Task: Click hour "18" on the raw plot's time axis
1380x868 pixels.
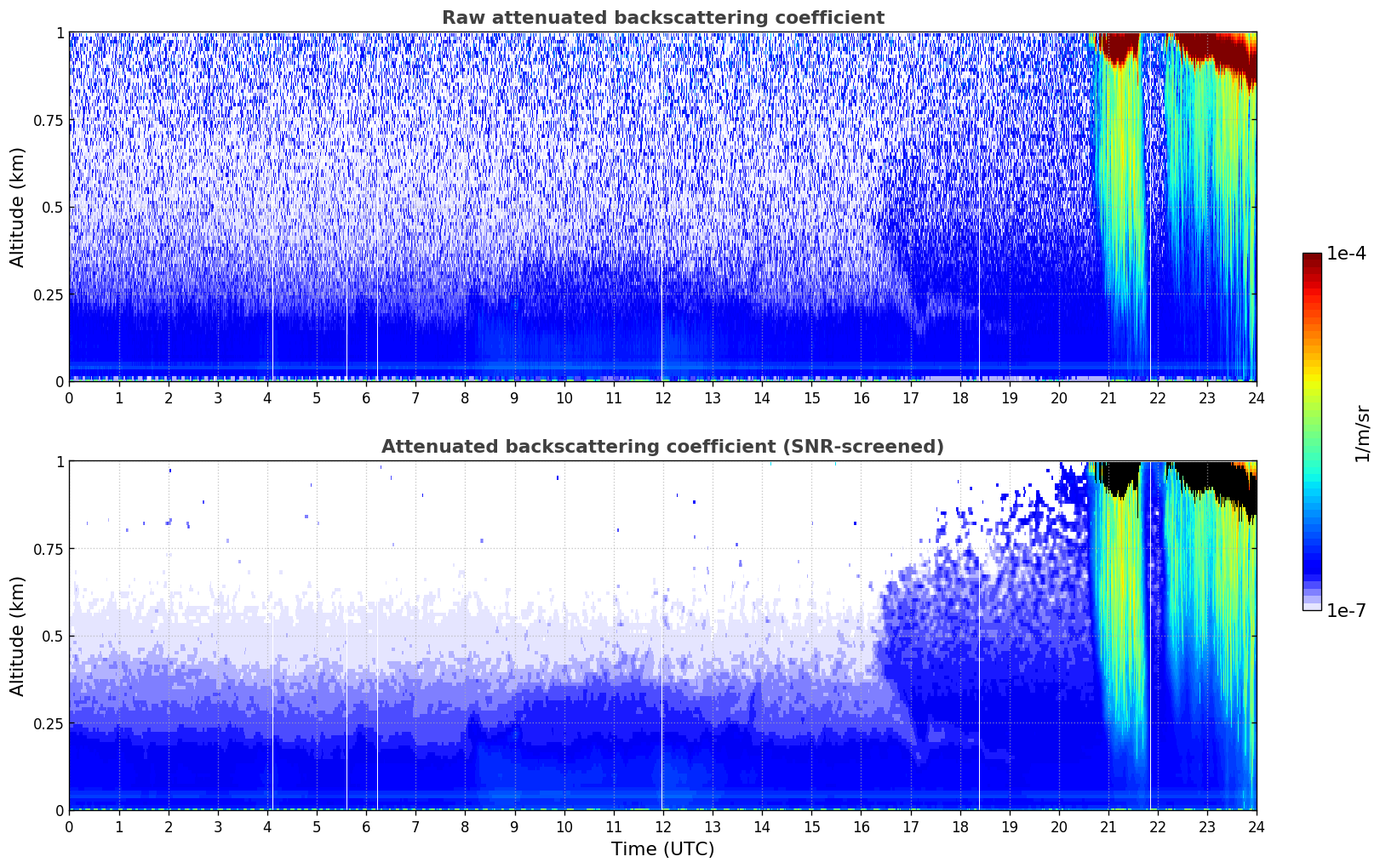Action: (959, 397)
